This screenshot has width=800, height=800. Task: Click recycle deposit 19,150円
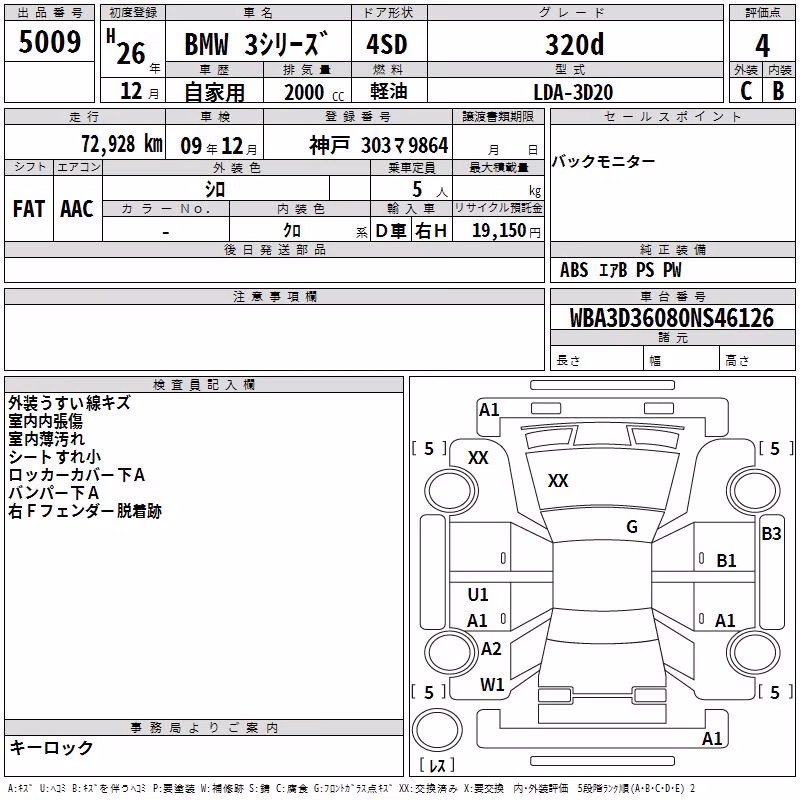(506, 231)
